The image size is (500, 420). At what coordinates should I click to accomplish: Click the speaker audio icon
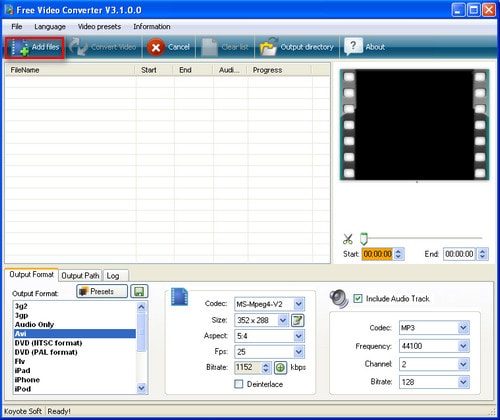(x=339, y=298)
